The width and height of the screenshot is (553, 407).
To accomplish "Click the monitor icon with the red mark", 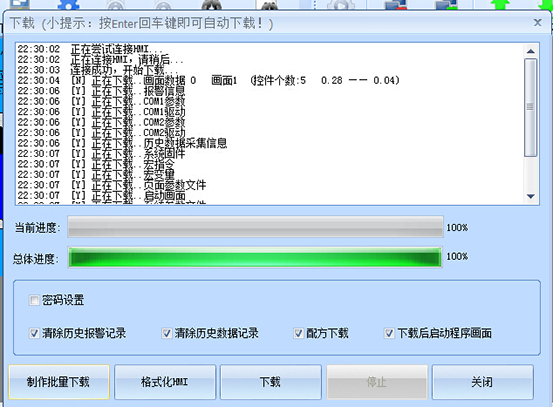I will click(396, 4).
